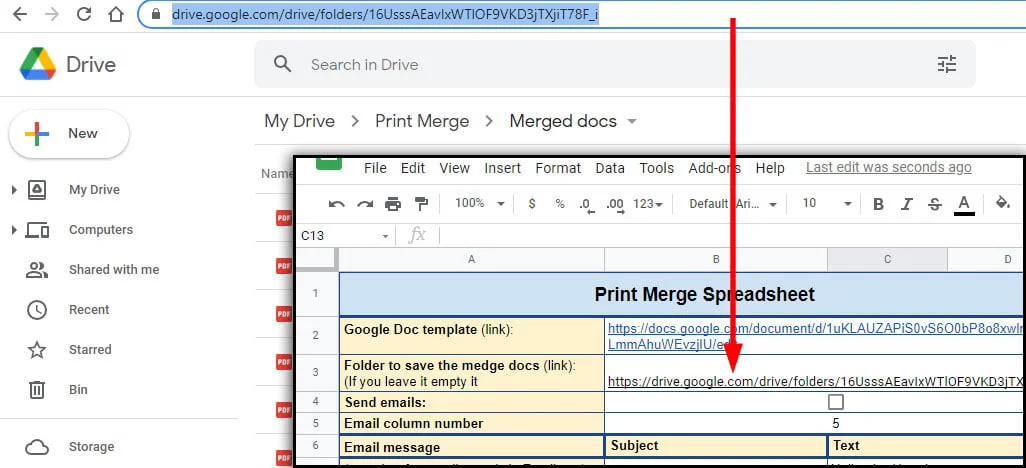1026x468 pixels.
Task: Select the URL in the address bar
Action: click(x=385, y=14)
